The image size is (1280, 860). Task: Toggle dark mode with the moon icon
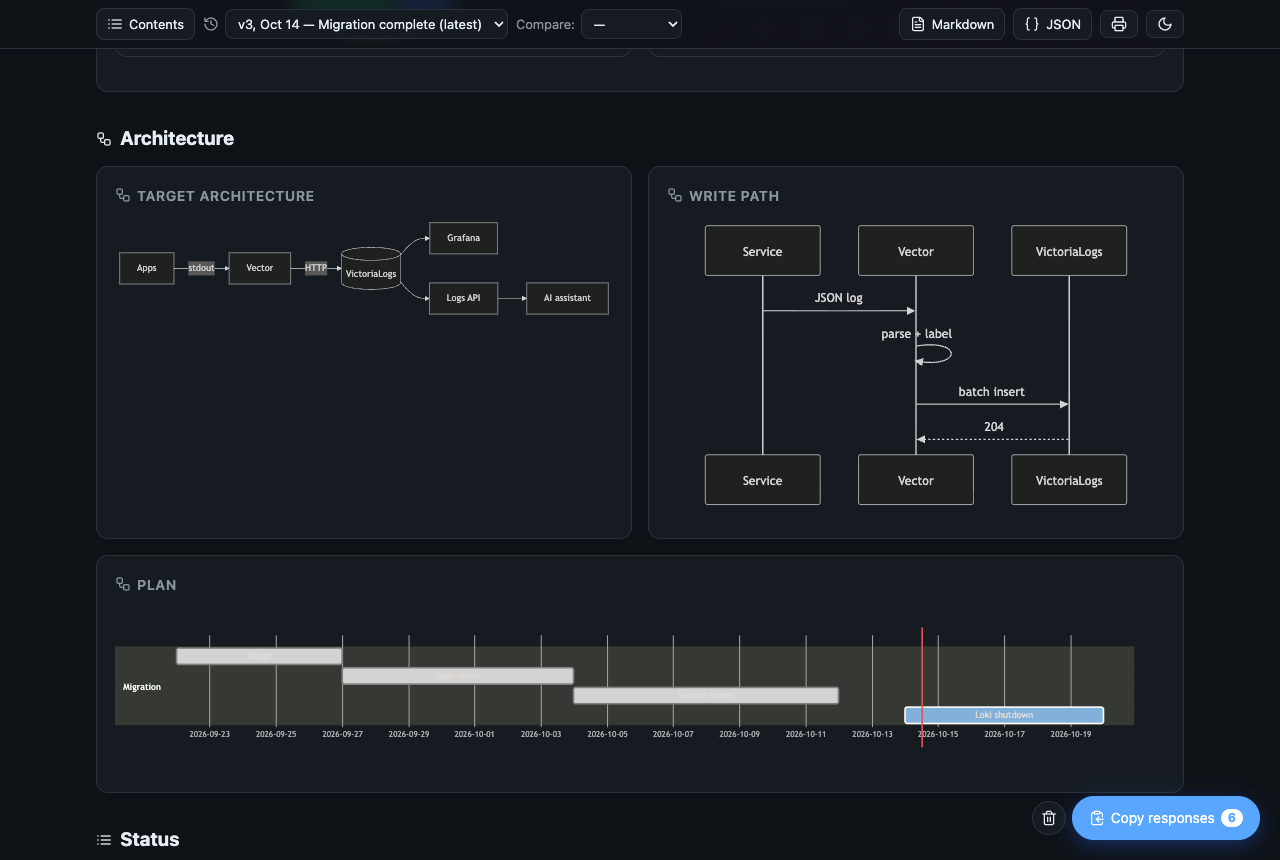[x=1165, y=24]
